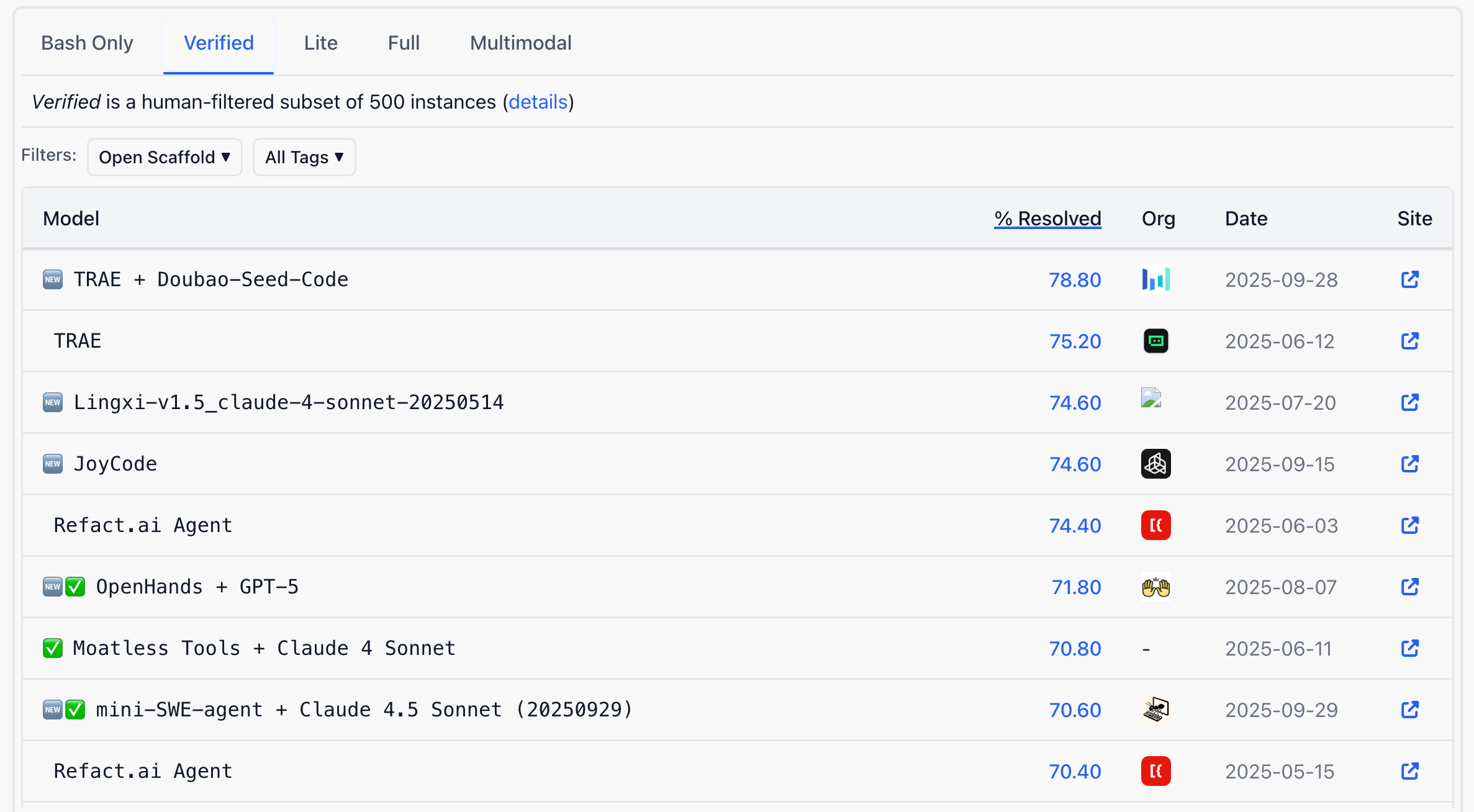Click the OpenHands hands org icon
The height and width of the screenshot is (812, 1474).
1155,587
